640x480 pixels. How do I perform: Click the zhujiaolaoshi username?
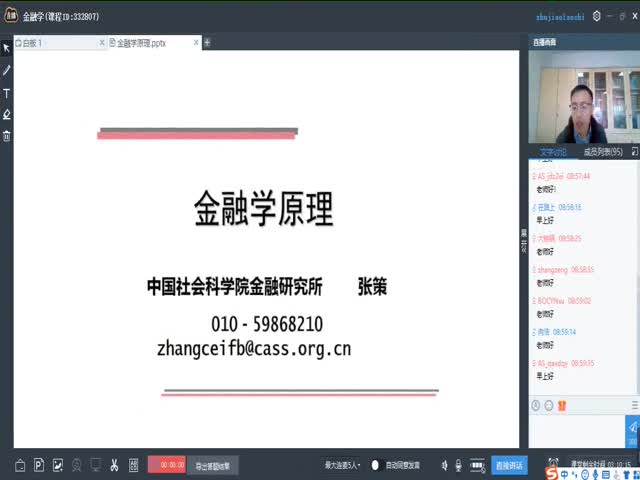(x=560, y=17)
